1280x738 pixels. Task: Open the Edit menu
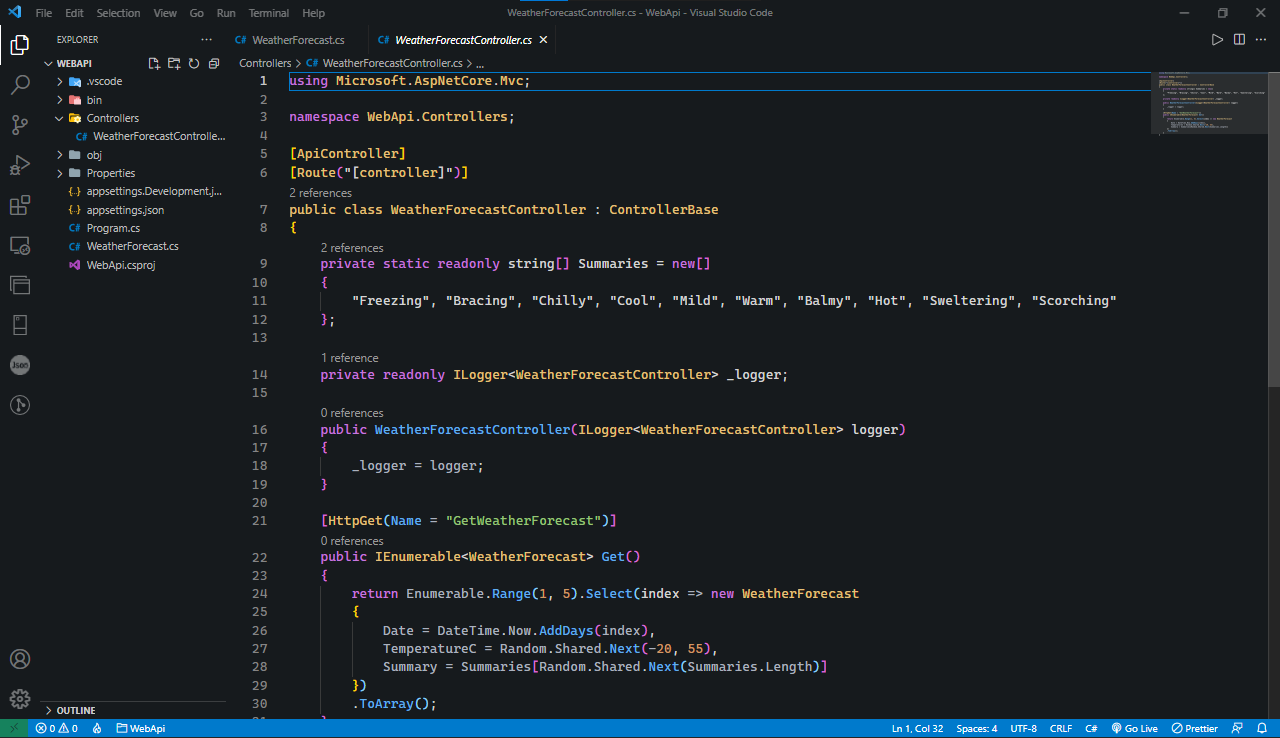[75, 13]
